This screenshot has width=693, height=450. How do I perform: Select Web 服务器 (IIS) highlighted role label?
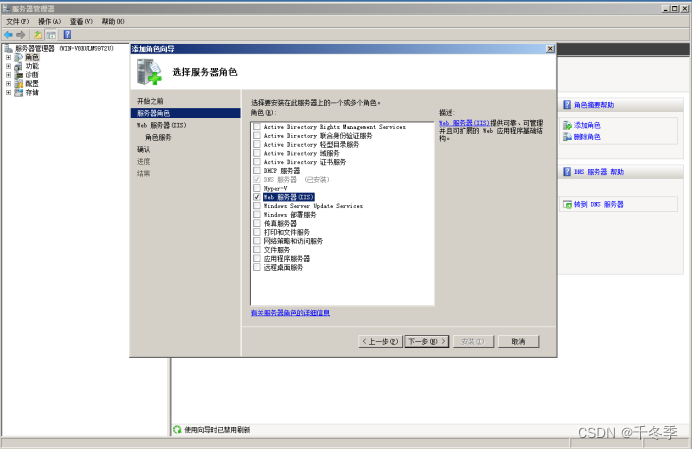point(289,197)
